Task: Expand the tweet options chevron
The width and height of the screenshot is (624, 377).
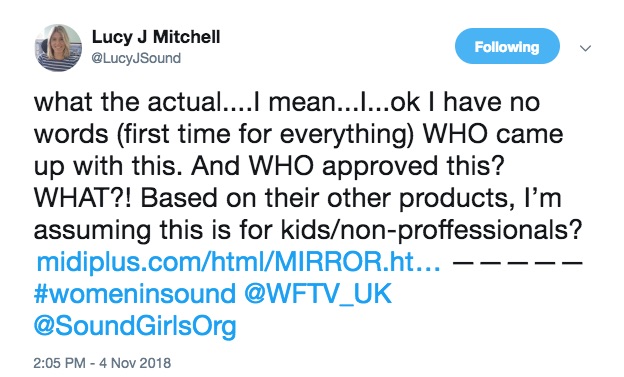Action: tap(585, 48)
